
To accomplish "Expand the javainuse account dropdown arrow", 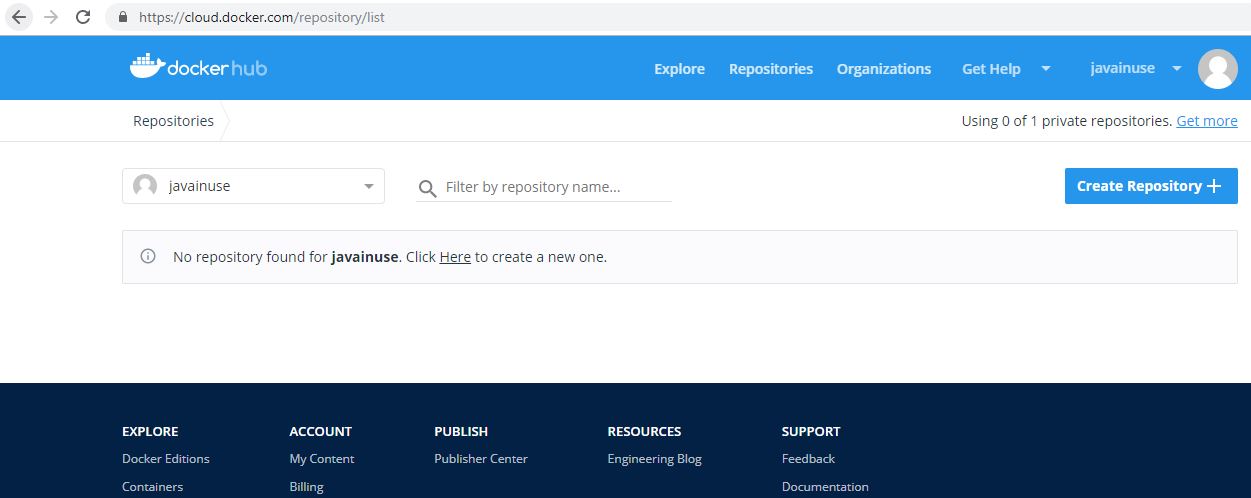I will click(x=1177, y=69).
